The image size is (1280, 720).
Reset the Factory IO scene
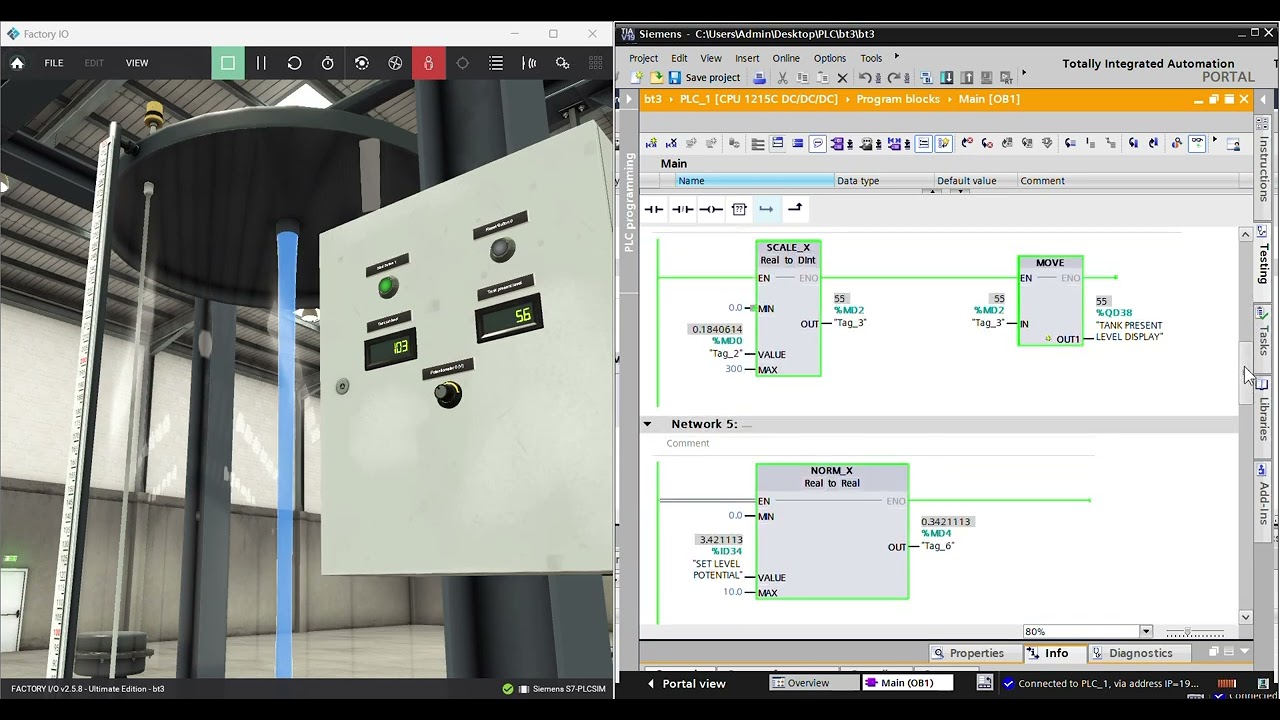[294, 63]
